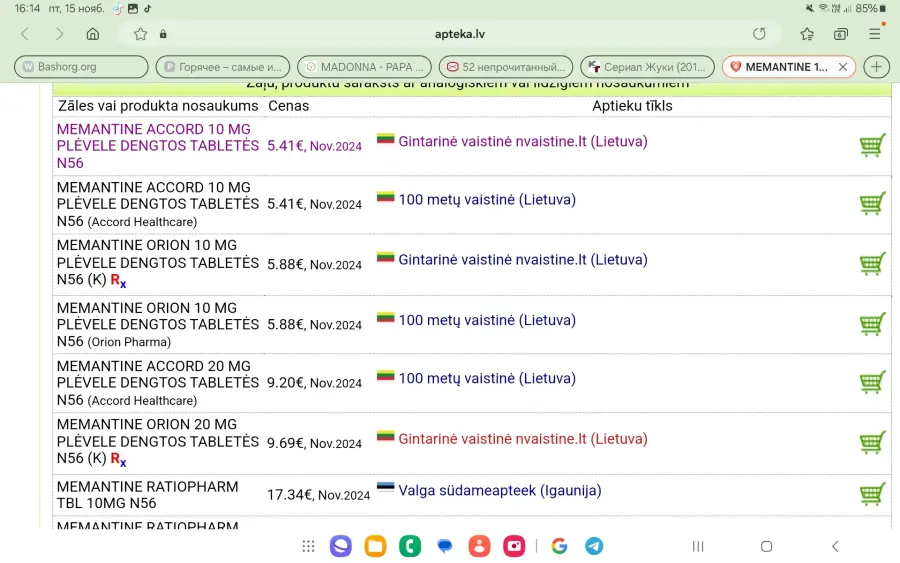Open the yellow files app in dock
The width and height of the screenshot is (900, 563).
pyautogui.click(x=375, y=546)
